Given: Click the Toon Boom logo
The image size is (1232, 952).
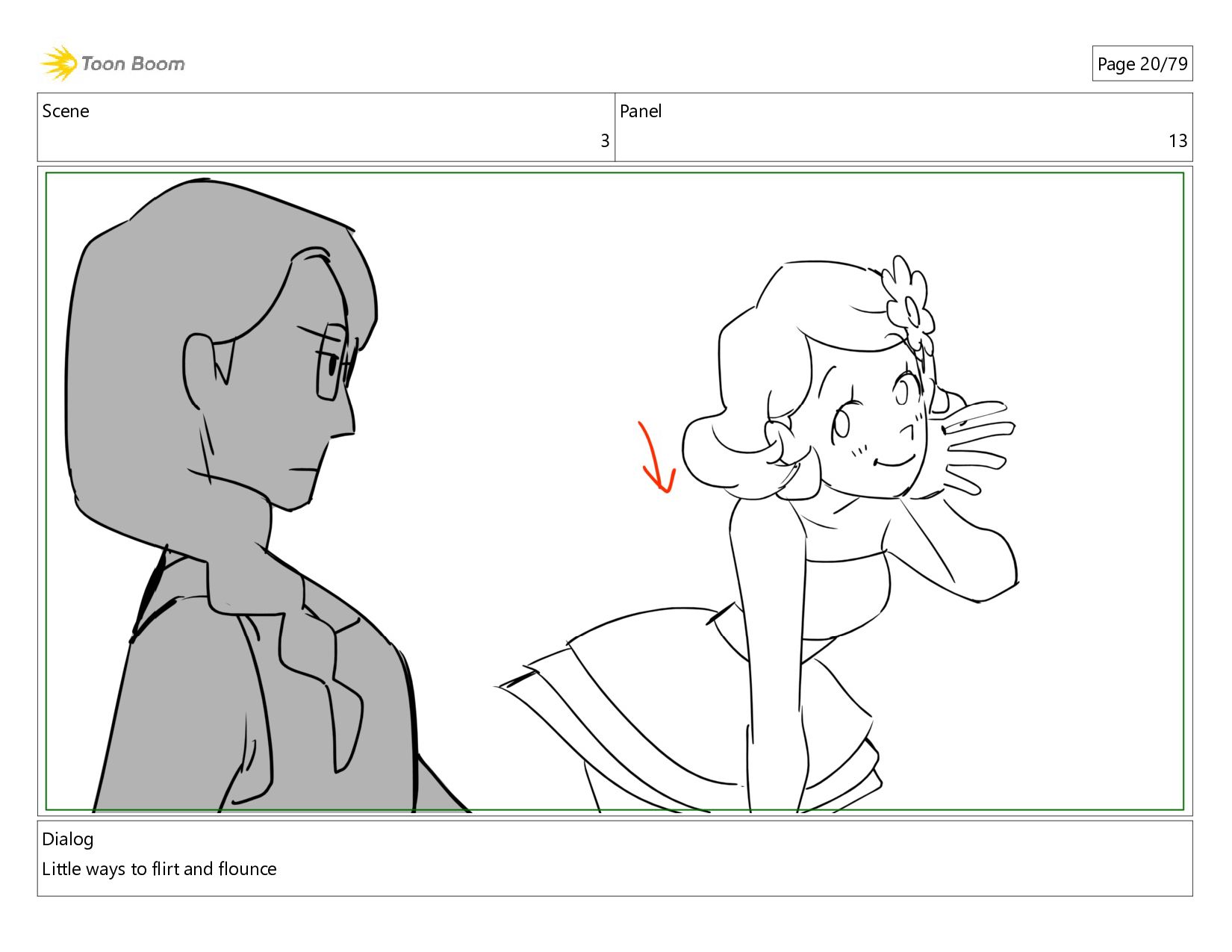Looking at the screenshot, I should point(112,63).
